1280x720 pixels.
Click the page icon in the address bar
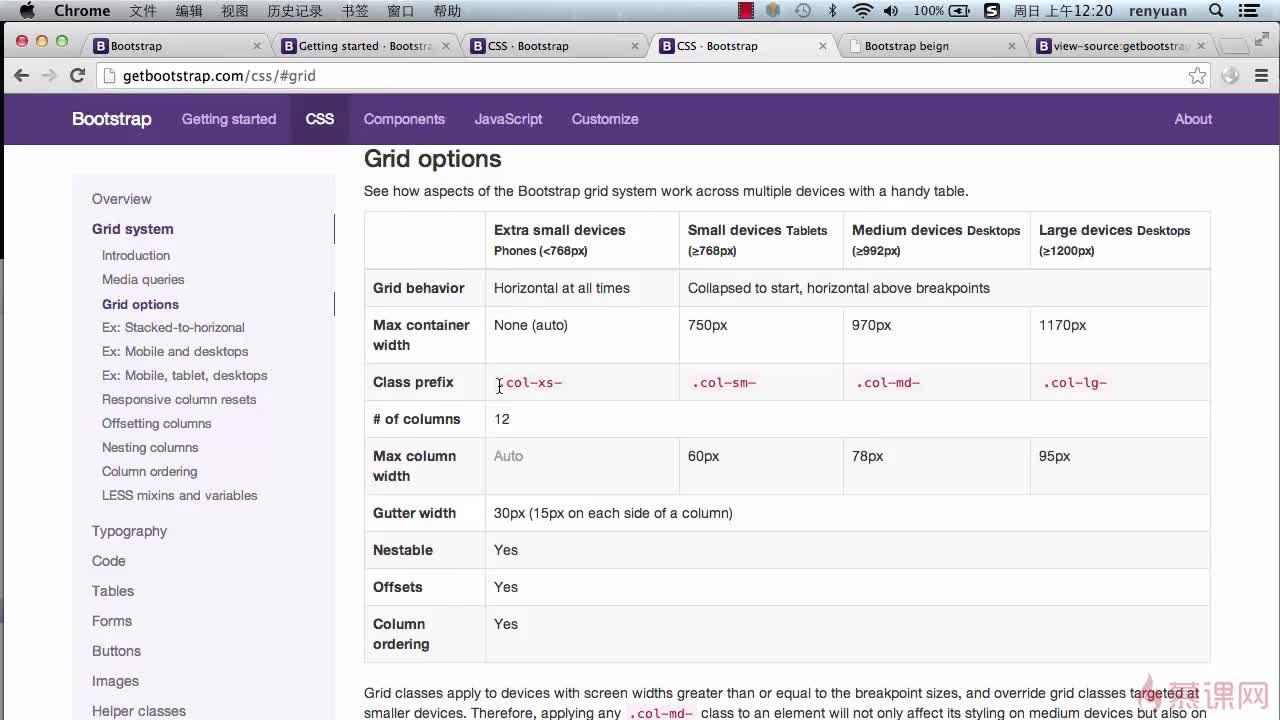tap(110, 76)
